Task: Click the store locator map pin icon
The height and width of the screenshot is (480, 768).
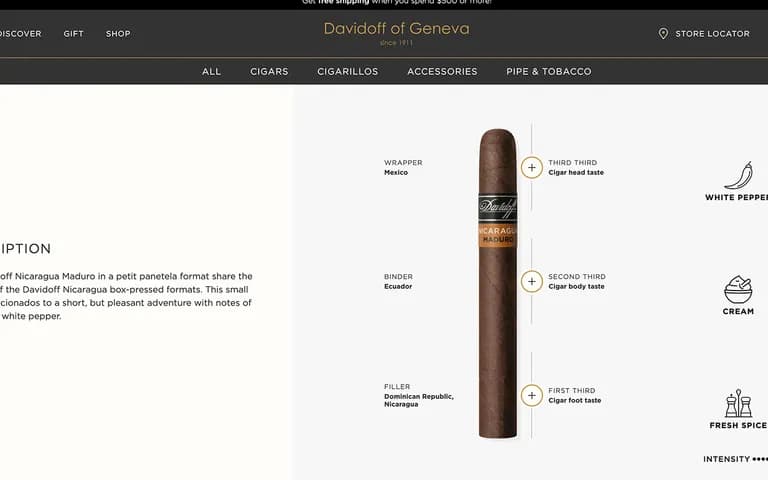Action: (x=663, y=33)
